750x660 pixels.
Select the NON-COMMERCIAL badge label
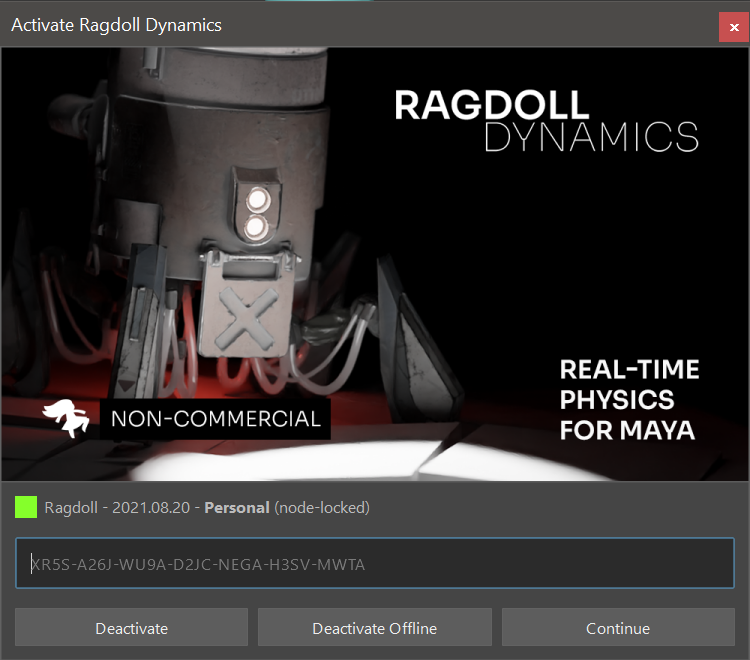215,419
